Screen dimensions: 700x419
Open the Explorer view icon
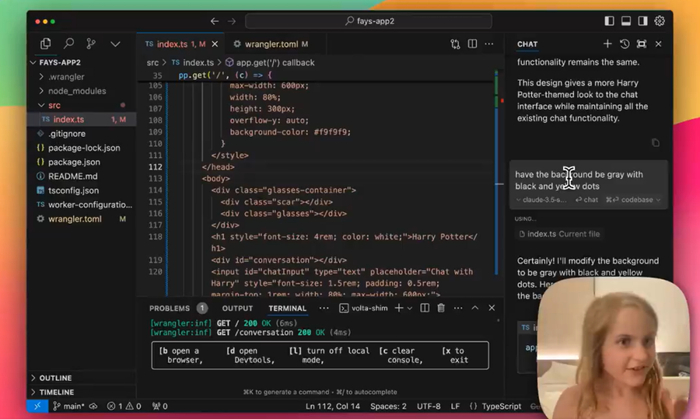(x=46, y=44)
